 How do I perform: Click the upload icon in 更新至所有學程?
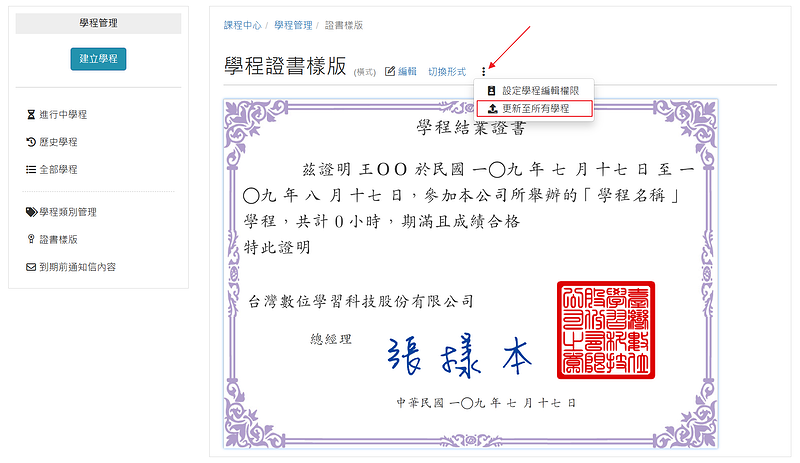[x=492, y=109]
